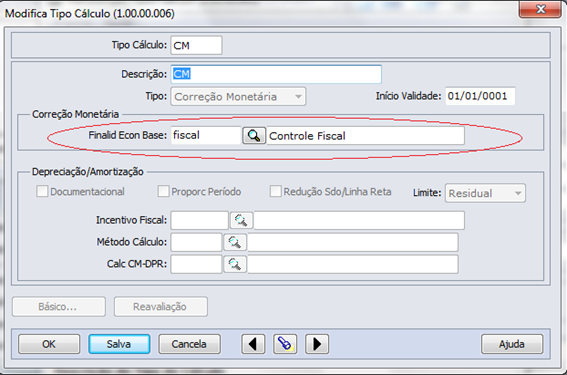567x375 pixels.
Task: Focus the Descrição input field
Action: click(276, 74)
